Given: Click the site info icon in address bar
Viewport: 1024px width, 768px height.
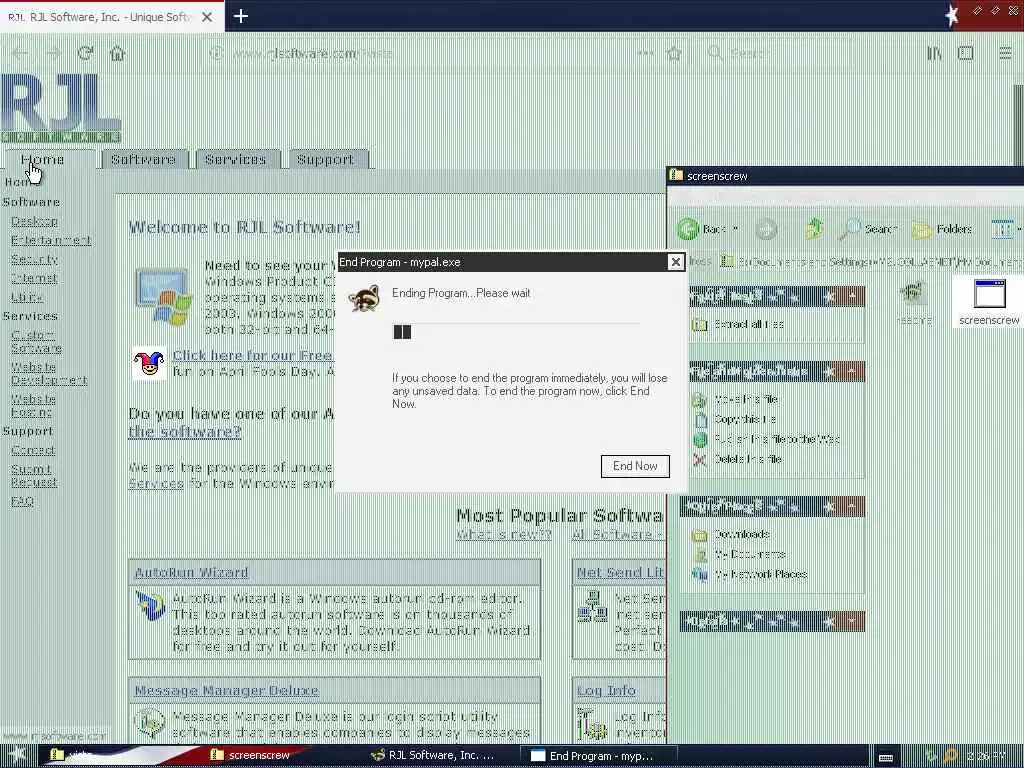Looking at the screenshot, I should tap(216, 53).
